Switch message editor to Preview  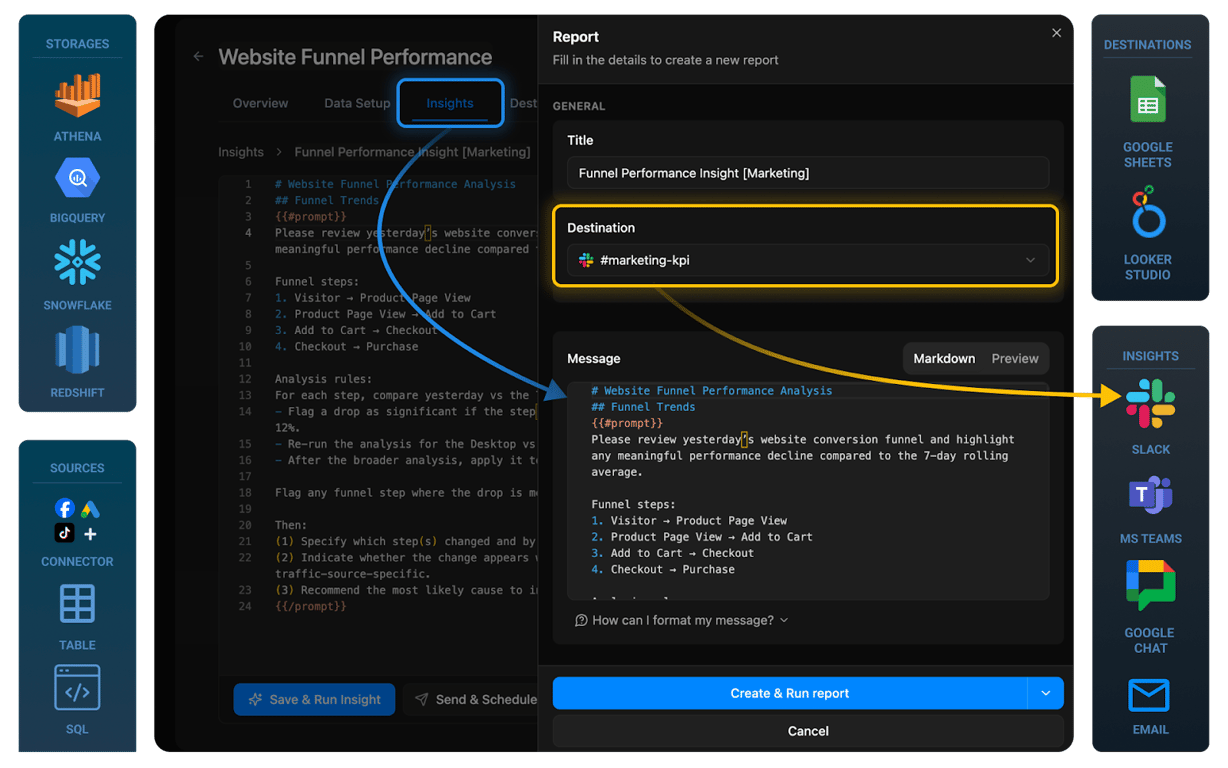tap(1015, 358)
